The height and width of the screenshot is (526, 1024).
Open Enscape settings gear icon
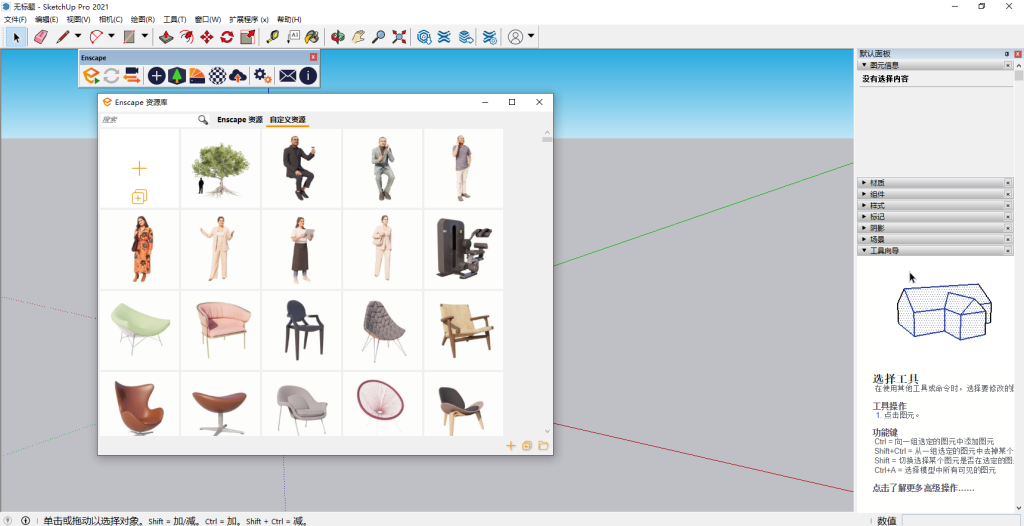(262, 75)
